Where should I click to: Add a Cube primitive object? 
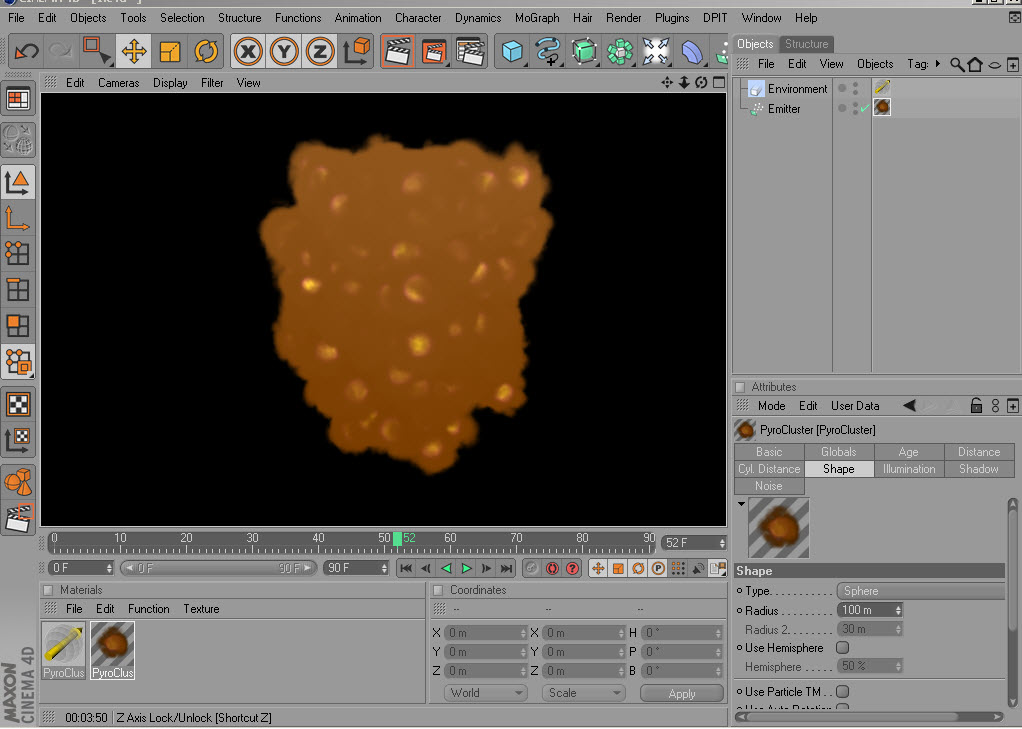tap(512, 51)
